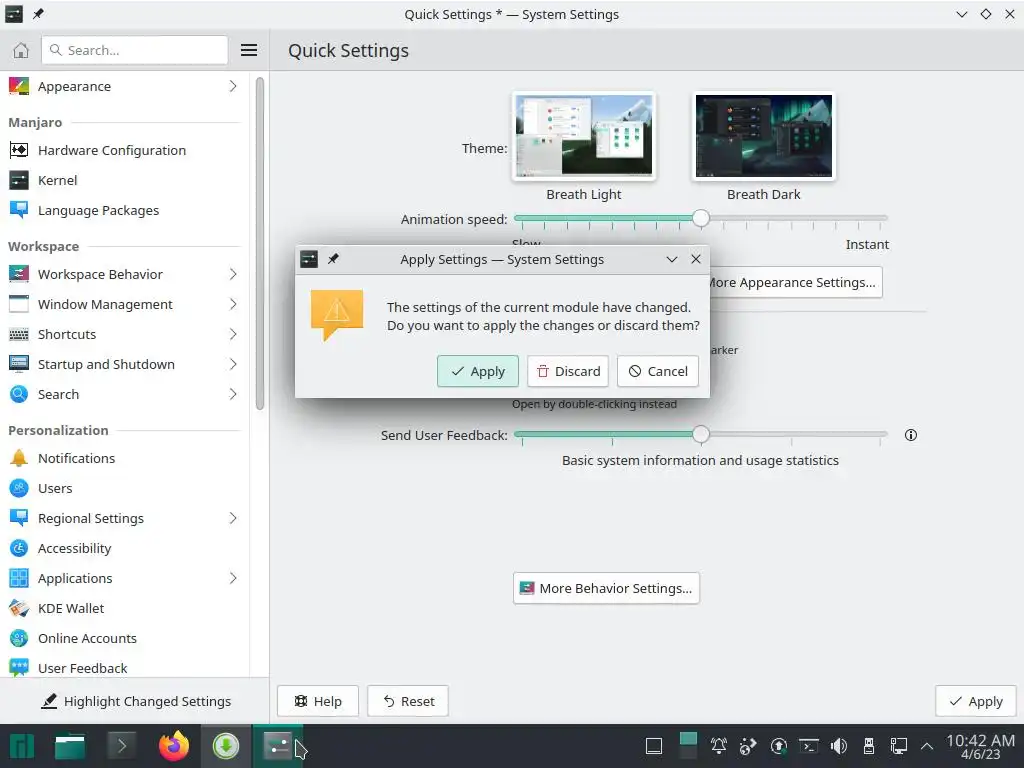Click the sidebar vertical scrollbar
This screenshot has height=768, width=1024.
pyautogui.click(x=260, y=244)
